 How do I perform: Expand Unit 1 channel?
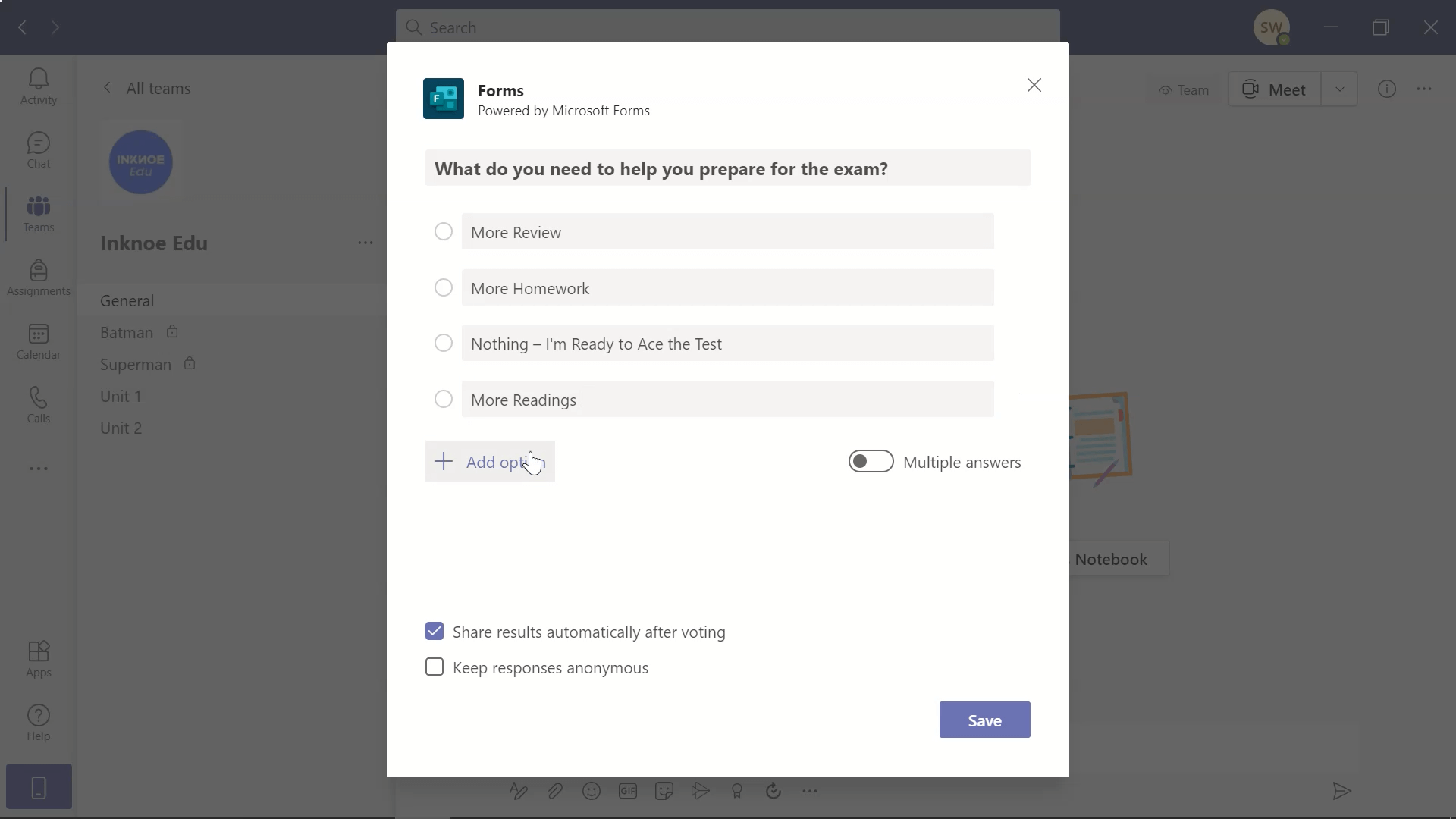120,395
